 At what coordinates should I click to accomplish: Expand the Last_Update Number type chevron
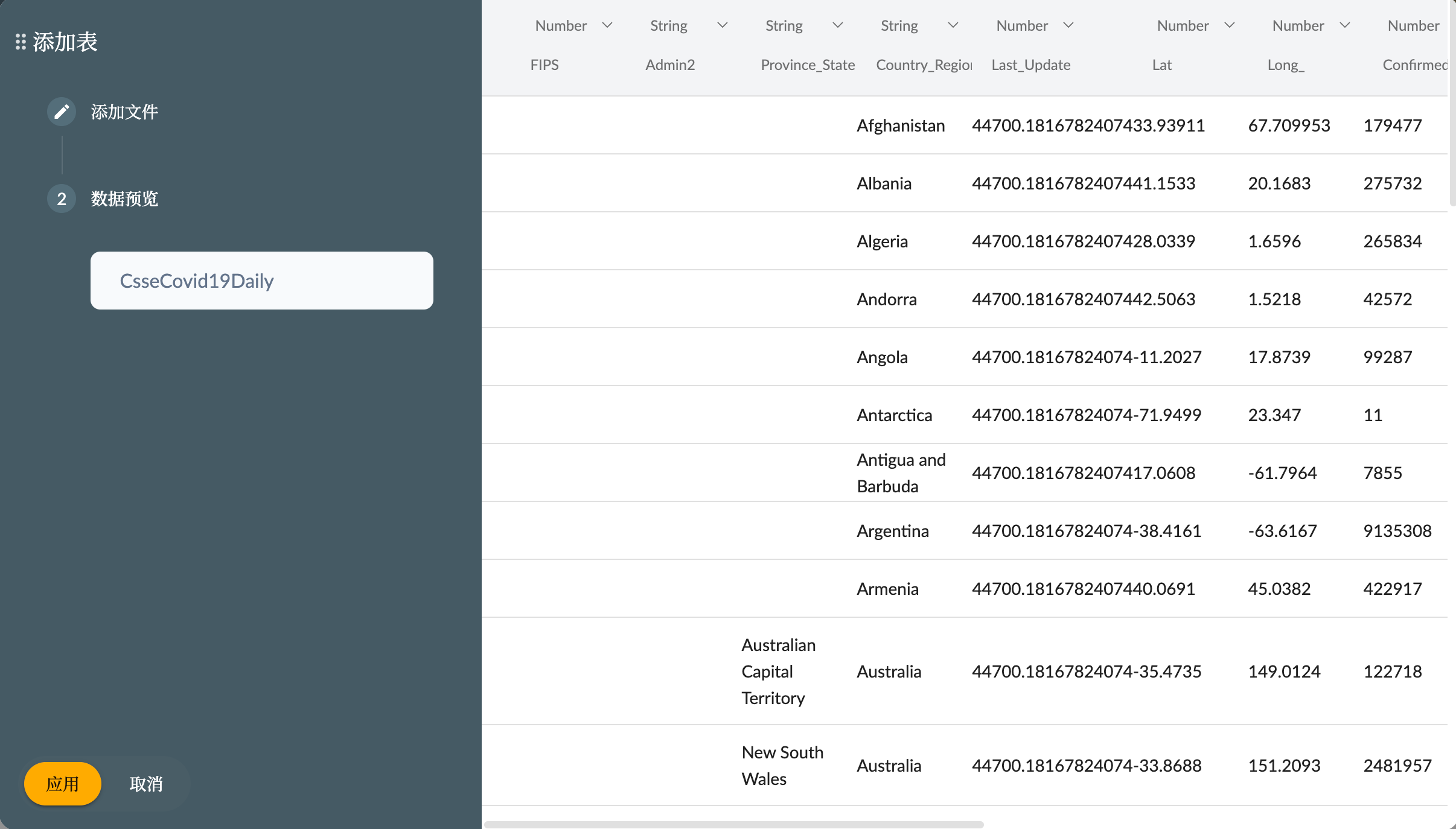click(1068, 25)
